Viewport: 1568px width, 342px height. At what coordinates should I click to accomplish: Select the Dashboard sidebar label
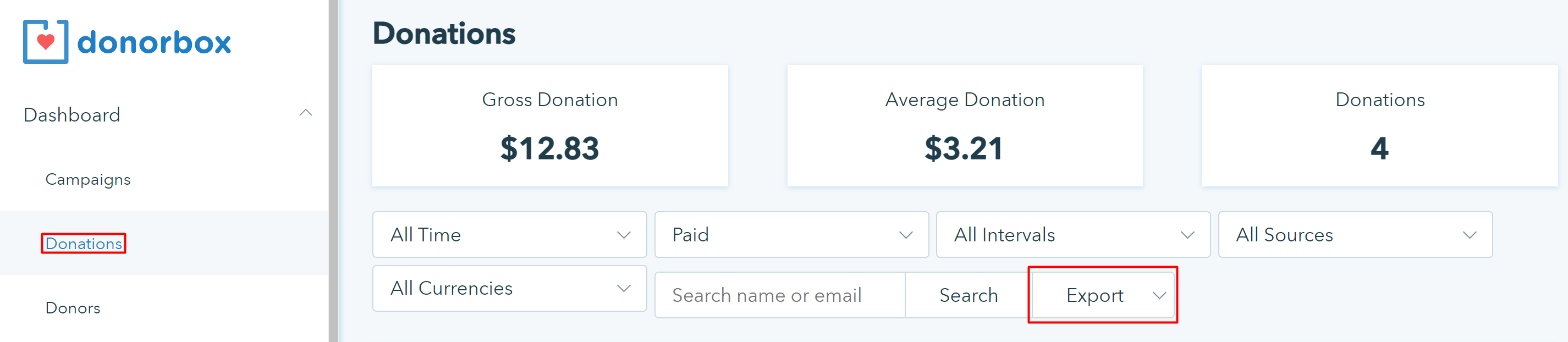point(72,115)
